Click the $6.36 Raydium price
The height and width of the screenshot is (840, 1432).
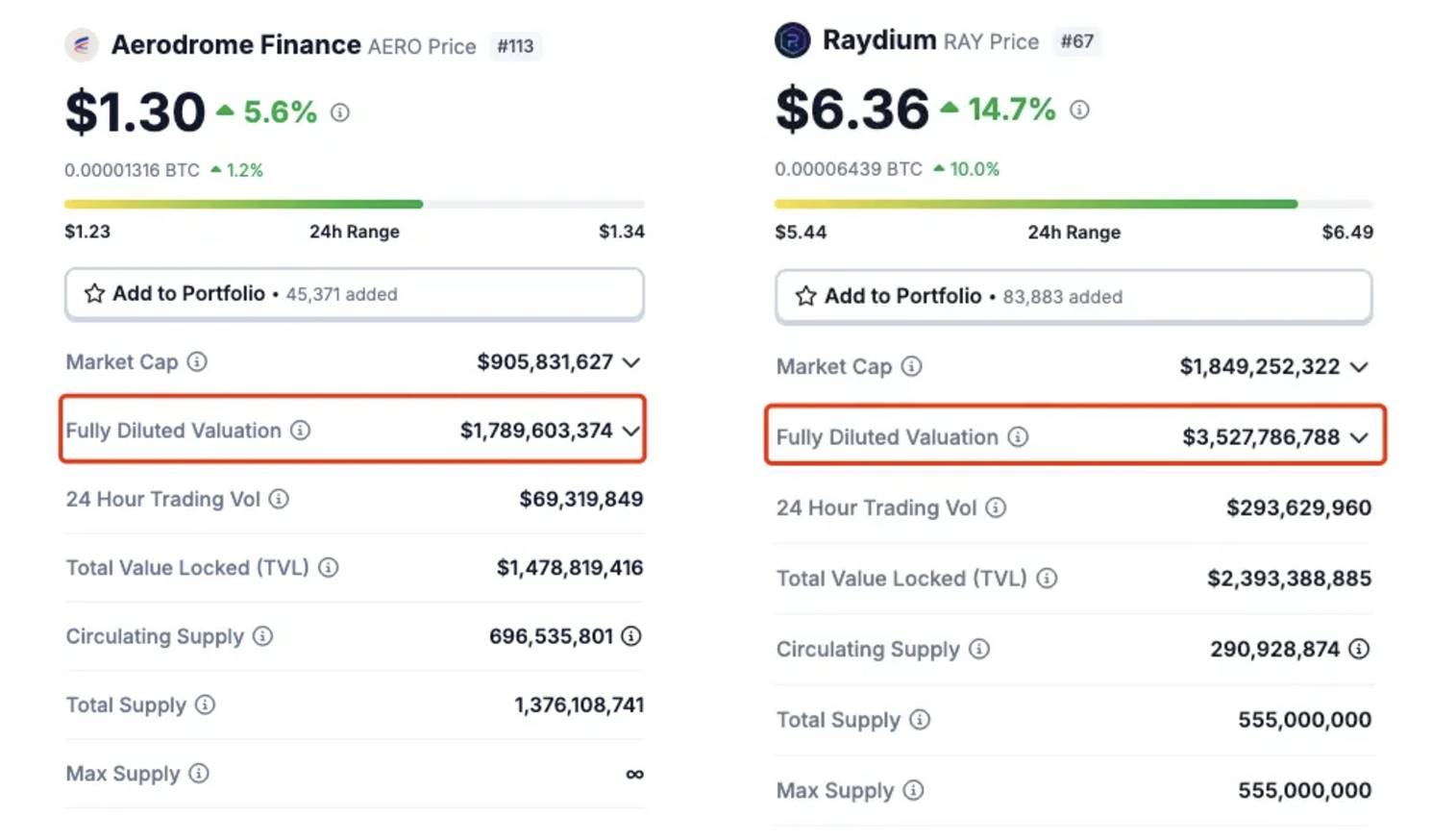click(852, 110)
